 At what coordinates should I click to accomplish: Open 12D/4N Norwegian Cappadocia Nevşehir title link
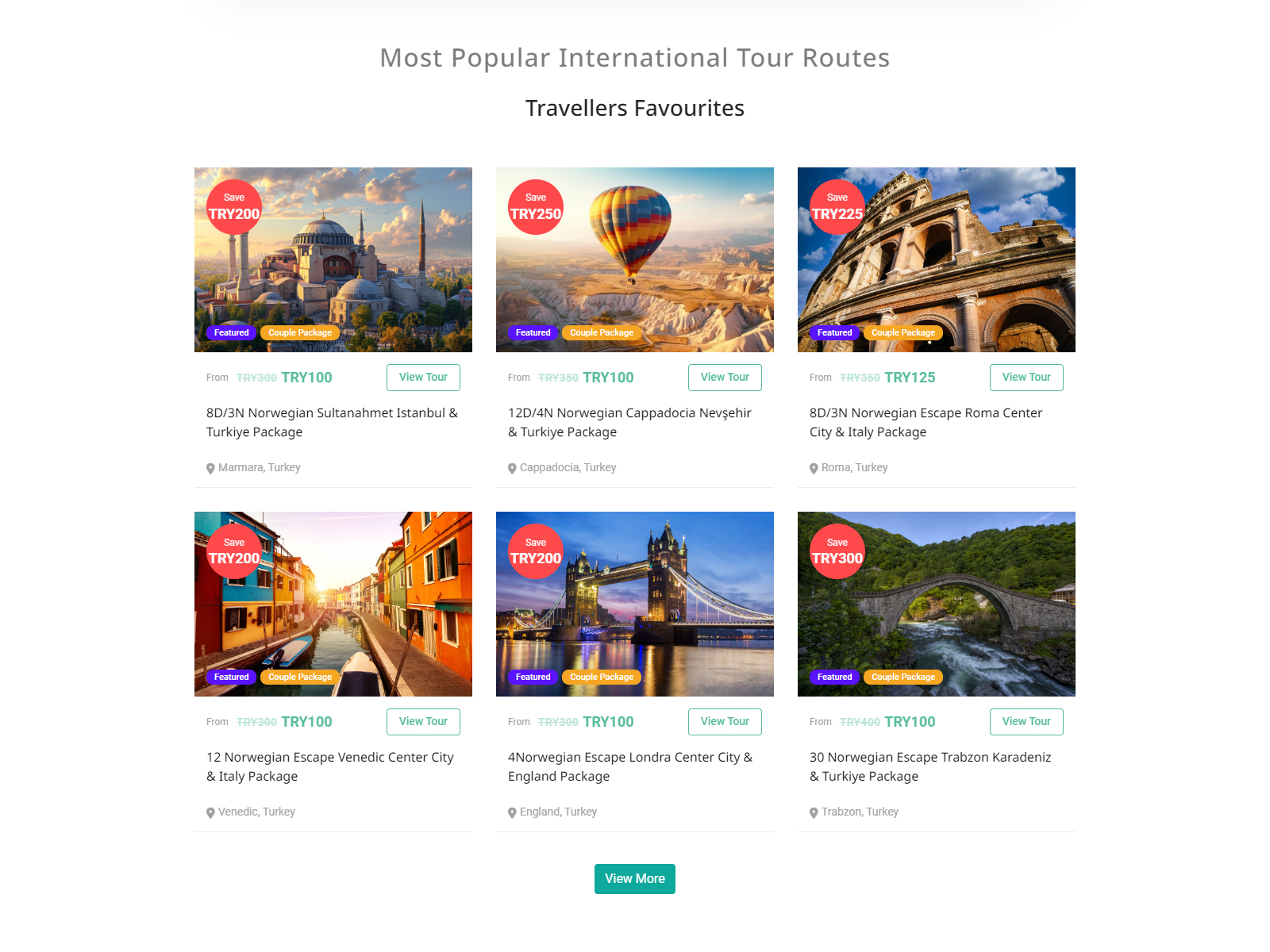pyautogui.click(x=629, y=423)
